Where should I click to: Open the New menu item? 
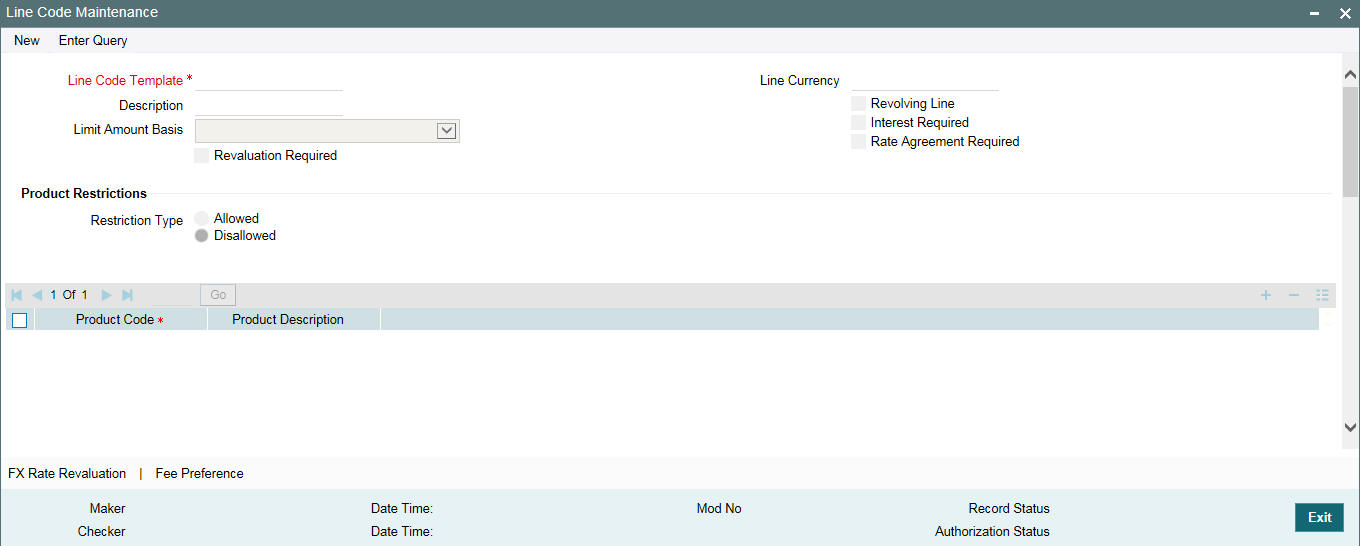pyautogui.click(x=27, y=41)
